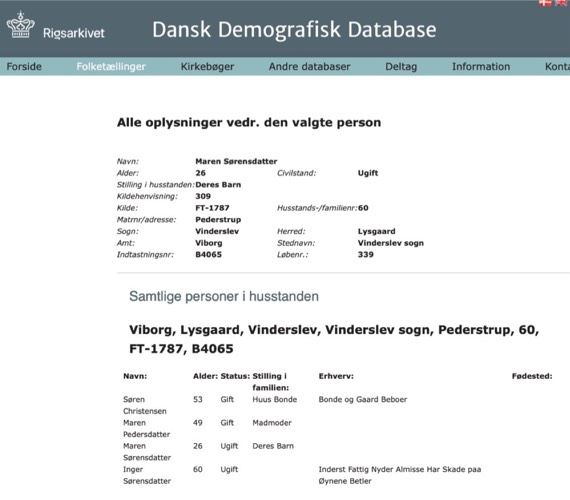Click Inger Sørensdatter in household table
This screenshot has height=500, width=570.
(x=147, y=475)
